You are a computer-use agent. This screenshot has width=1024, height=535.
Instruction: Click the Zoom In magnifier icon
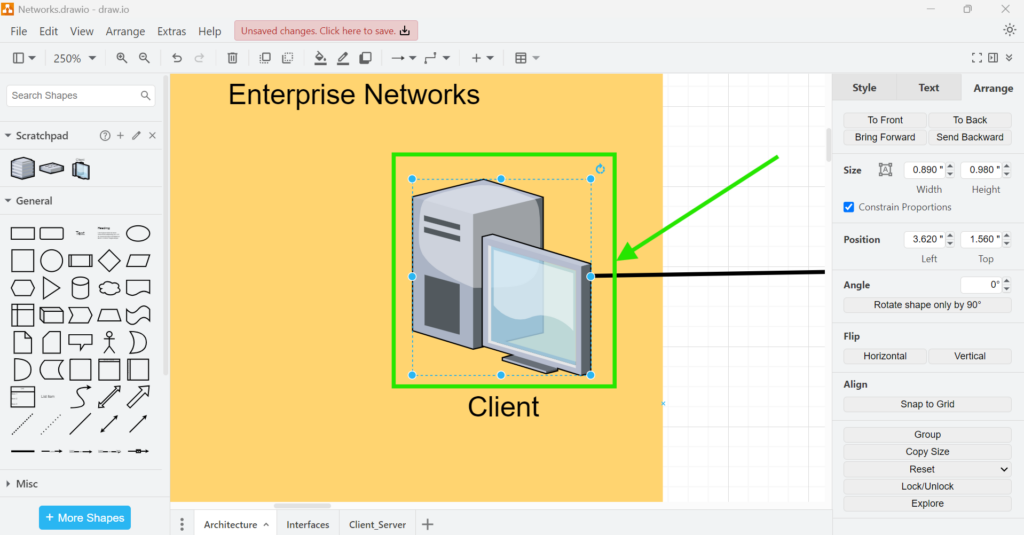[x=121, y=58]
